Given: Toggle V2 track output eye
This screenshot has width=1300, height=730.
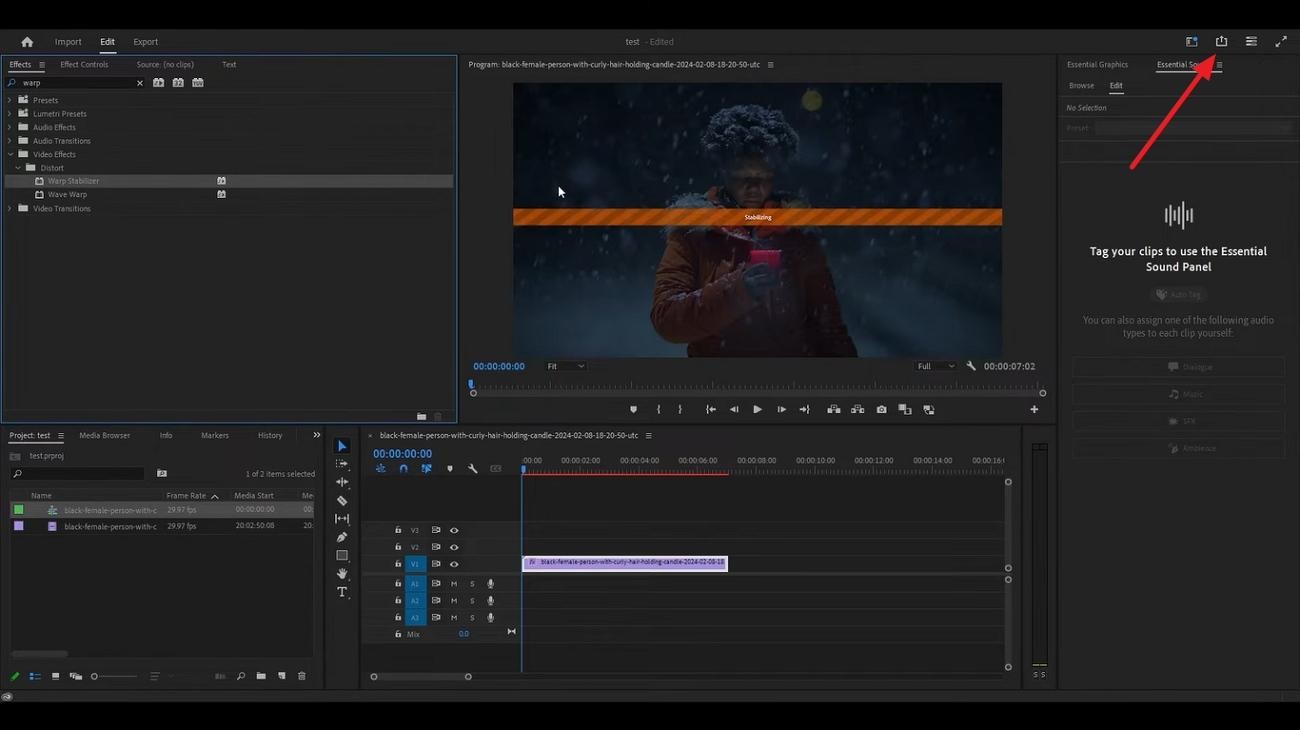Looking at the screenshot, I should coord(454,548).
